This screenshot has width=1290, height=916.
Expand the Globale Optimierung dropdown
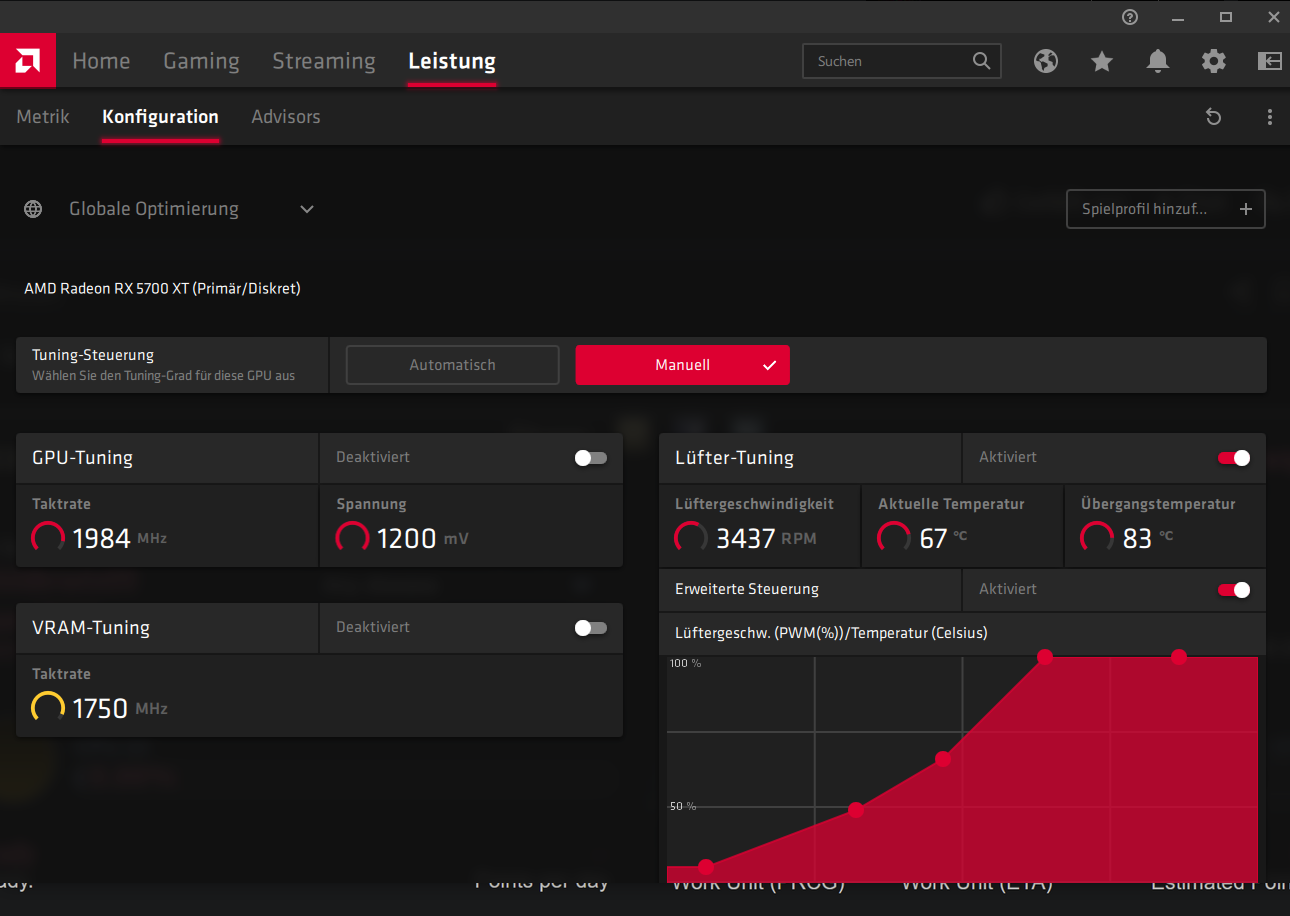307,209
